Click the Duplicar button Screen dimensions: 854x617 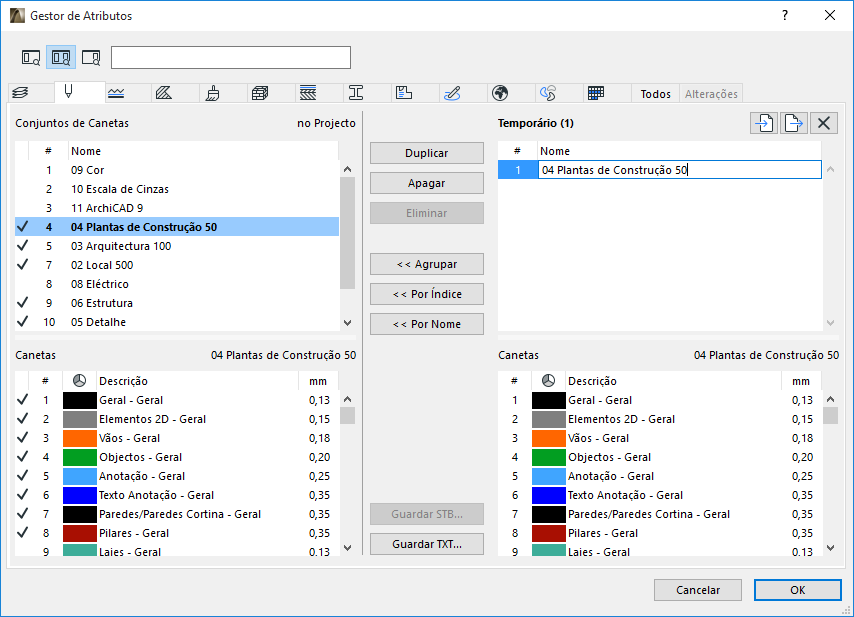[x=427, y=154]
